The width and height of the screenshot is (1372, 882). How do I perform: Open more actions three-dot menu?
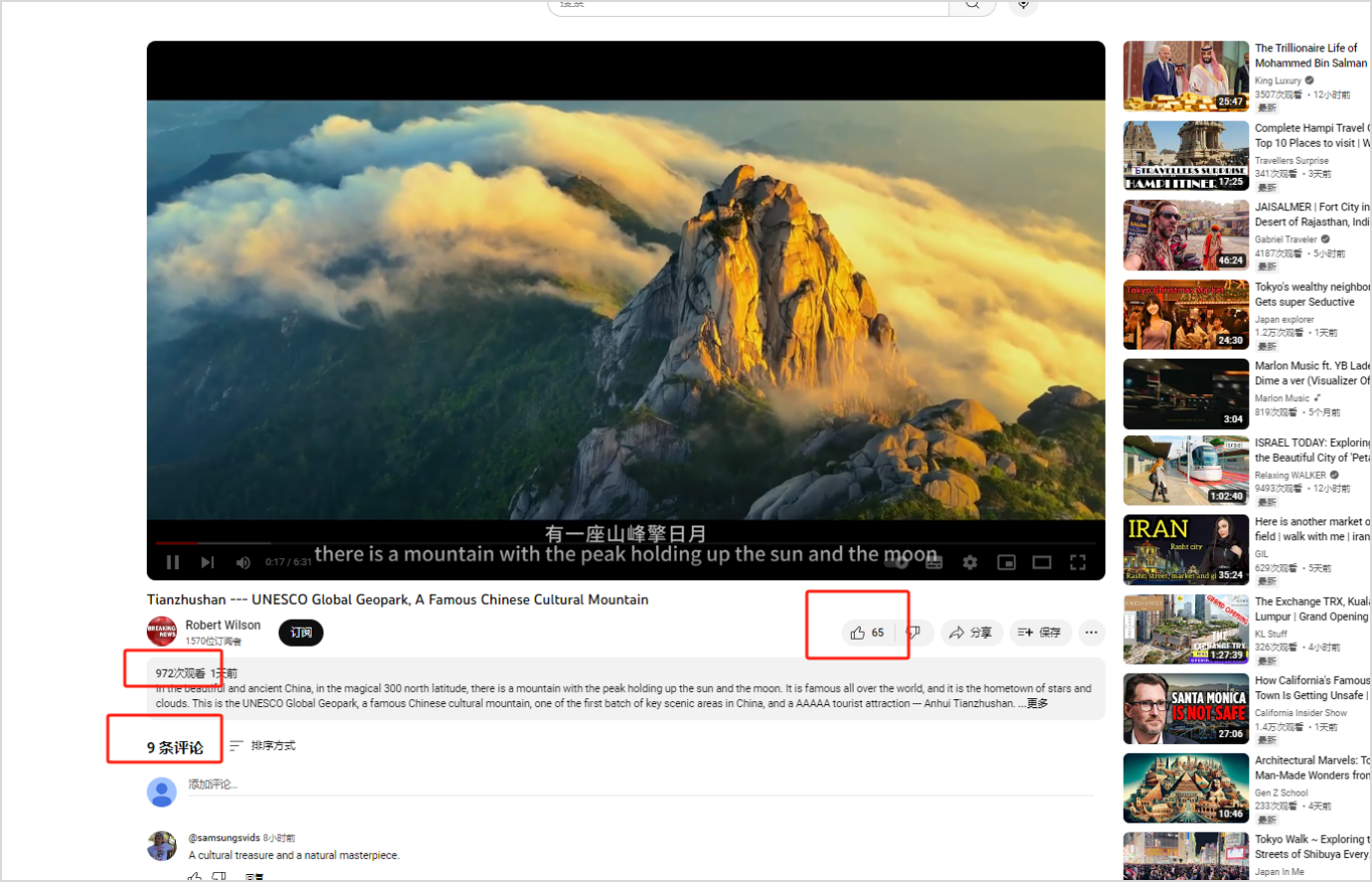[x=1091, y=633]
